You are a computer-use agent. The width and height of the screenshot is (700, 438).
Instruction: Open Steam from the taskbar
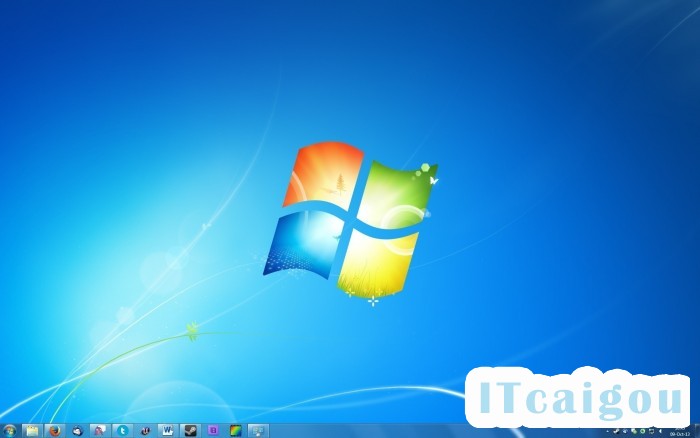[191, 431]
